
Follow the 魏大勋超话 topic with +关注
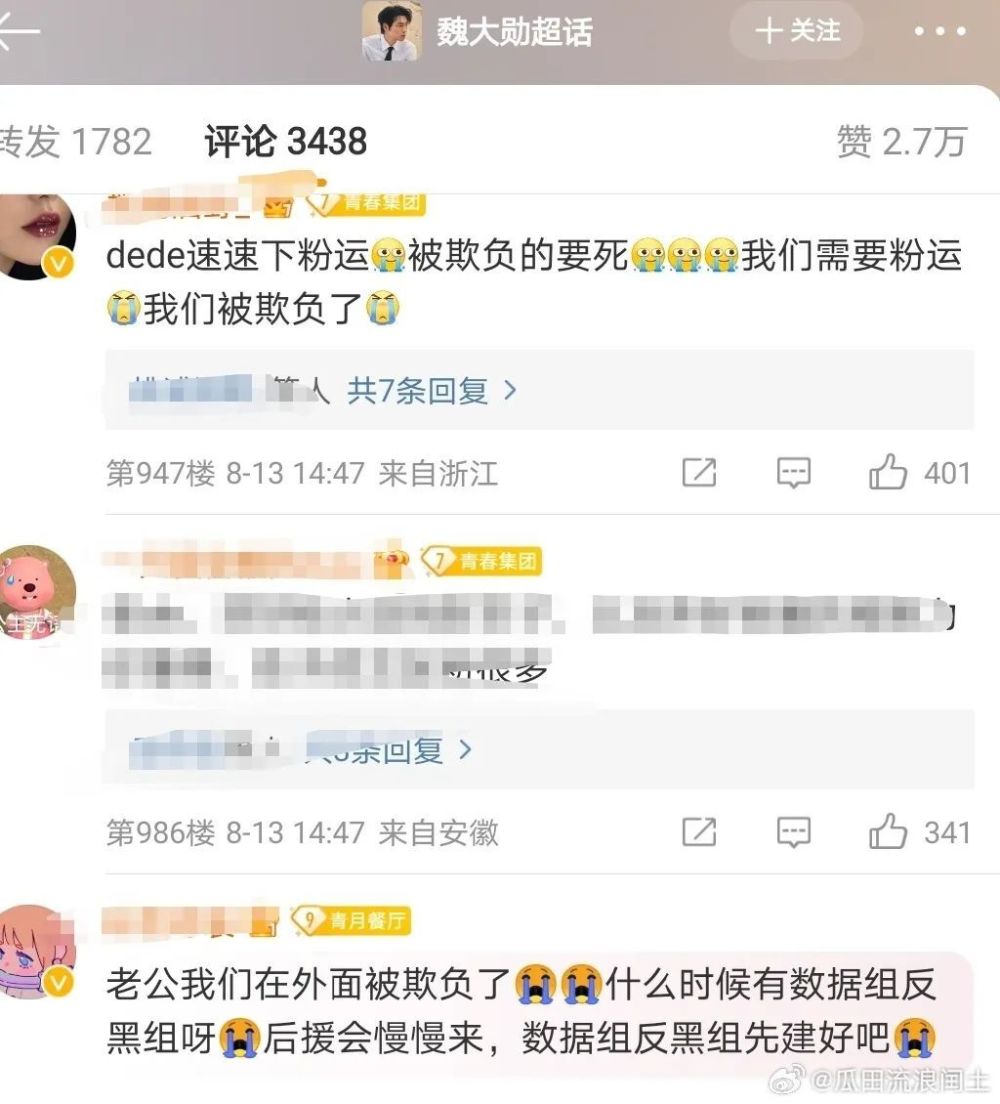point(796,31)
